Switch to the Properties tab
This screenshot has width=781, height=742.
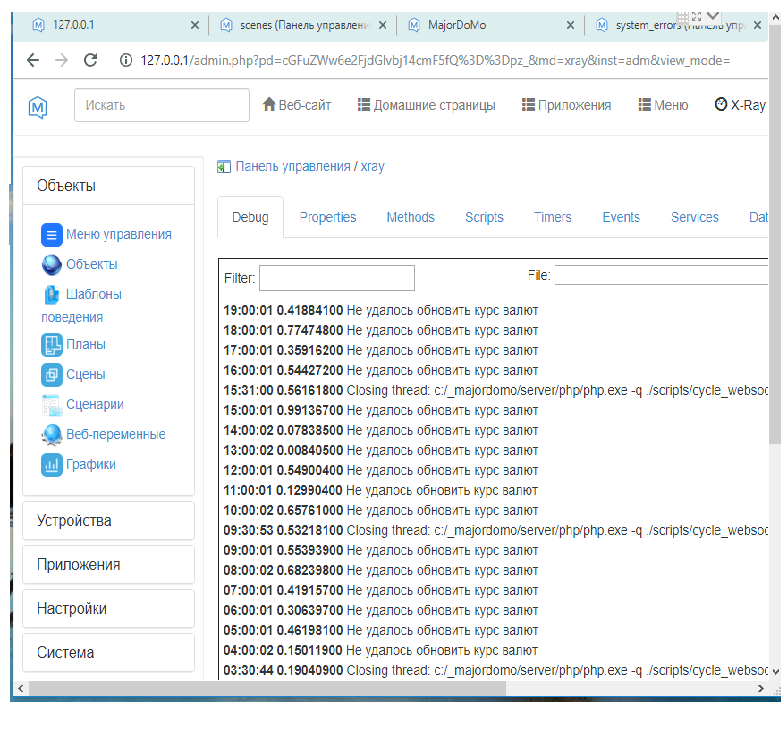pos(327,217)
